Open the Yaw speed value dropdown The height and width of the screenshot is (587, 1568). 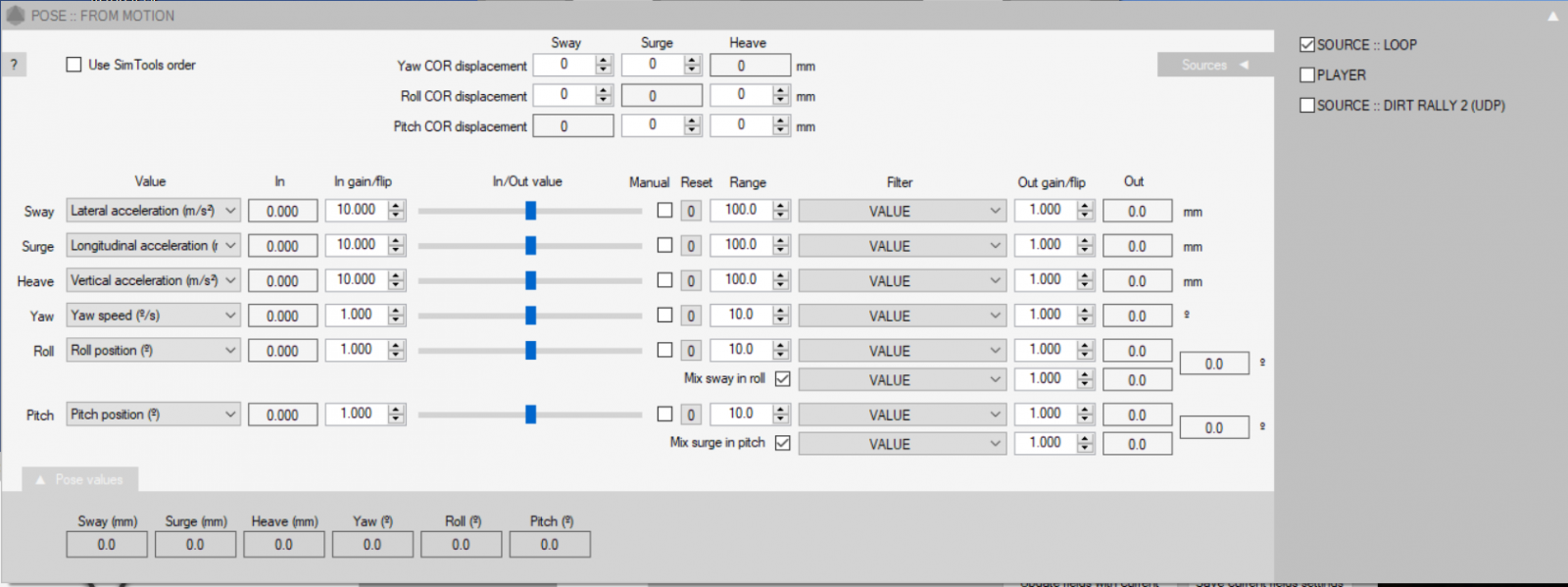[x=153, y=316]
